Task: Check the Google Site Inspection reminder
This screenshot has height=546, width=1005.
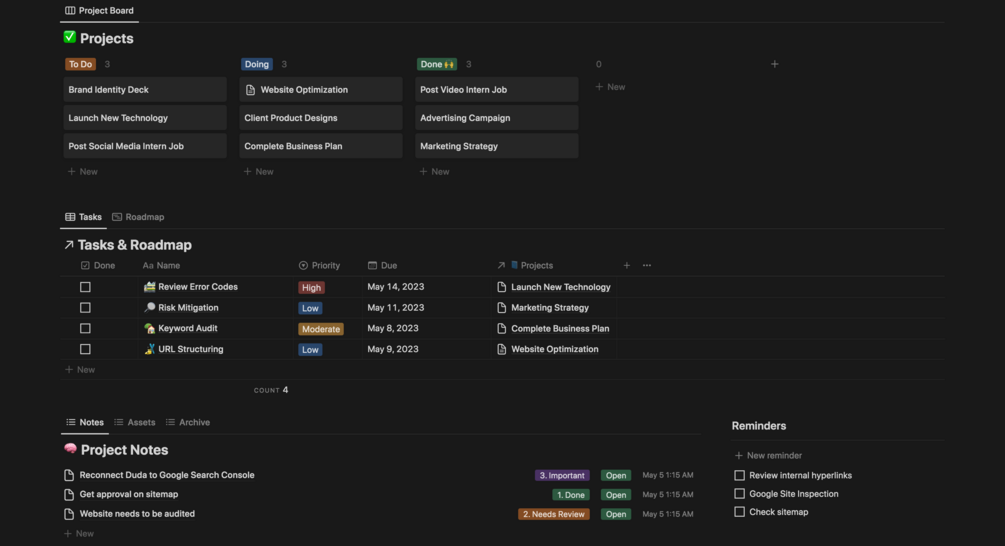Action: [739, 493]
